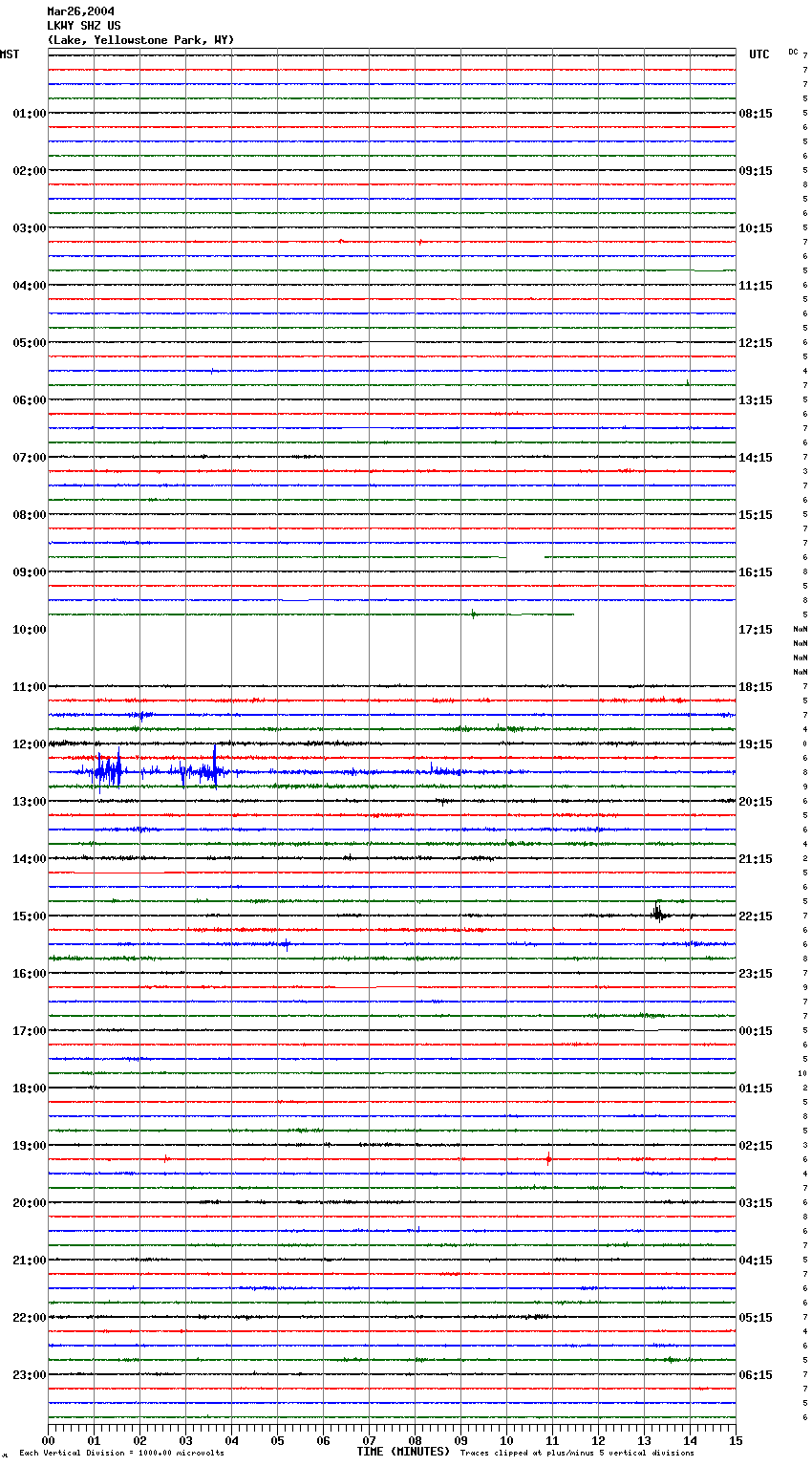812x1466 pixels.
Task: Select the 03:00 MST time label
Action: coord(30,228)
